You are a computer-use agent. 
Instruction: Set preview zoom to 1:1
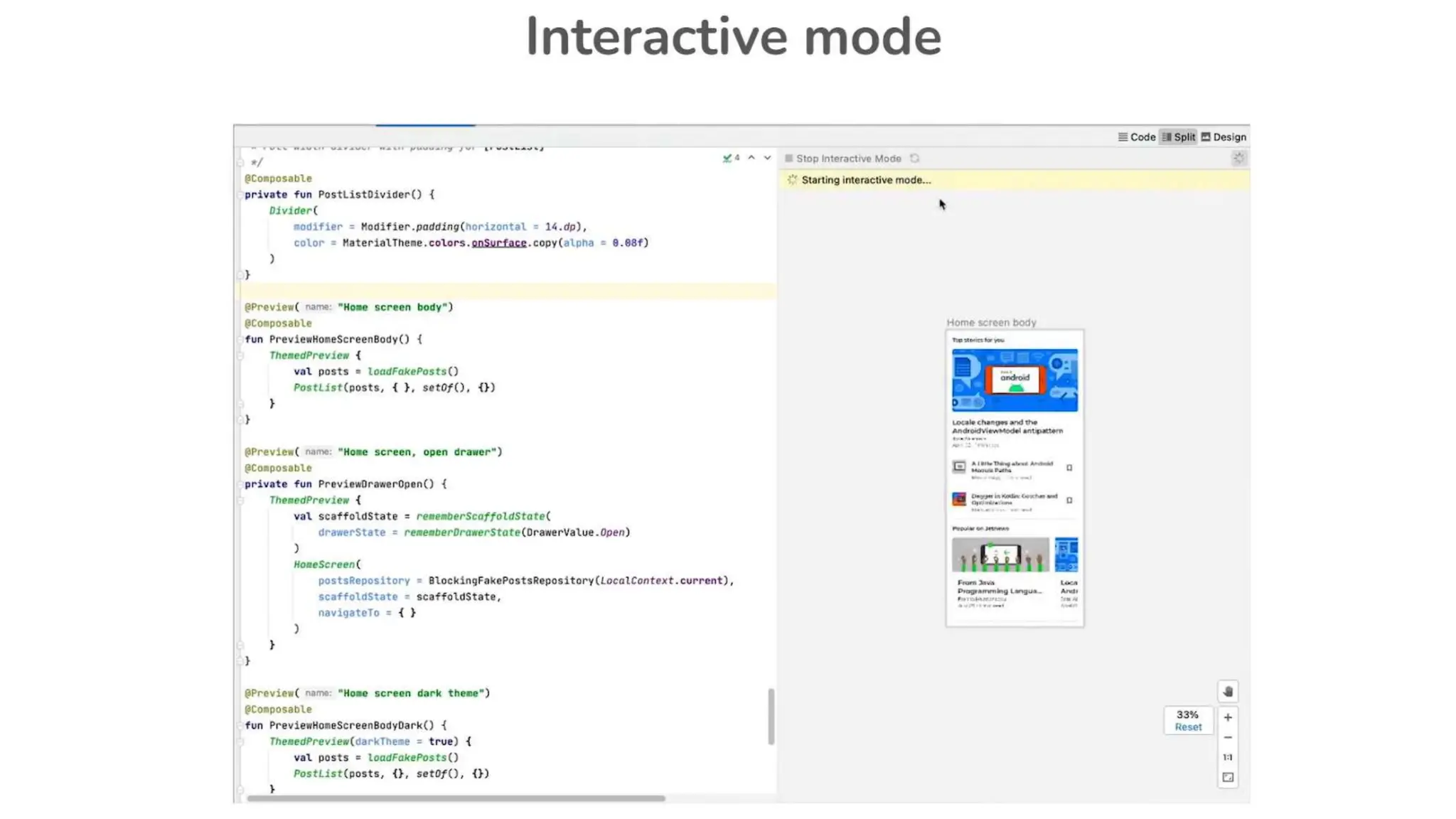click(1228, 757)
